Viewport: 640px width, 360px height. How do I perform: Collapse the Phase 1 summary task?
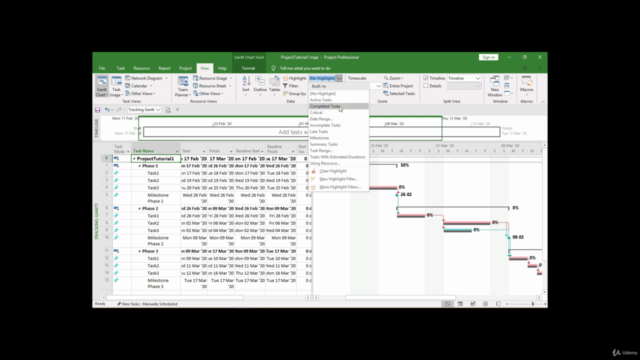click(139, 166)
